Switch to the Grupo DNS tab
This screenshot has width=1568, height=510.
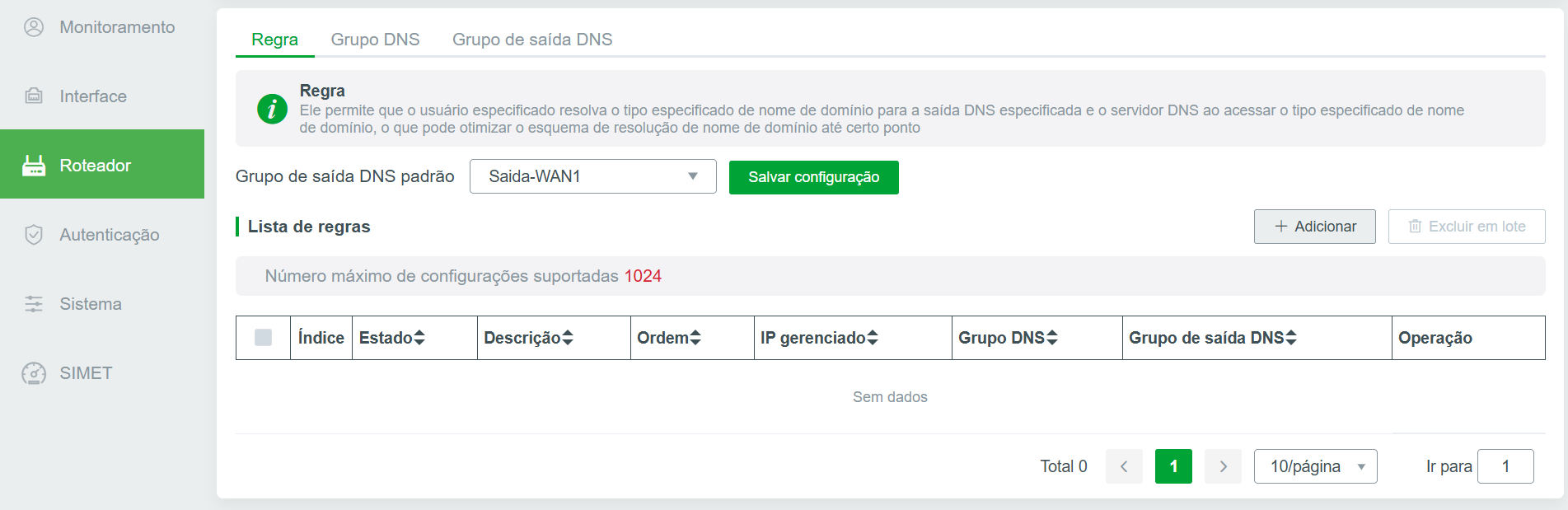tap(375, 40)
